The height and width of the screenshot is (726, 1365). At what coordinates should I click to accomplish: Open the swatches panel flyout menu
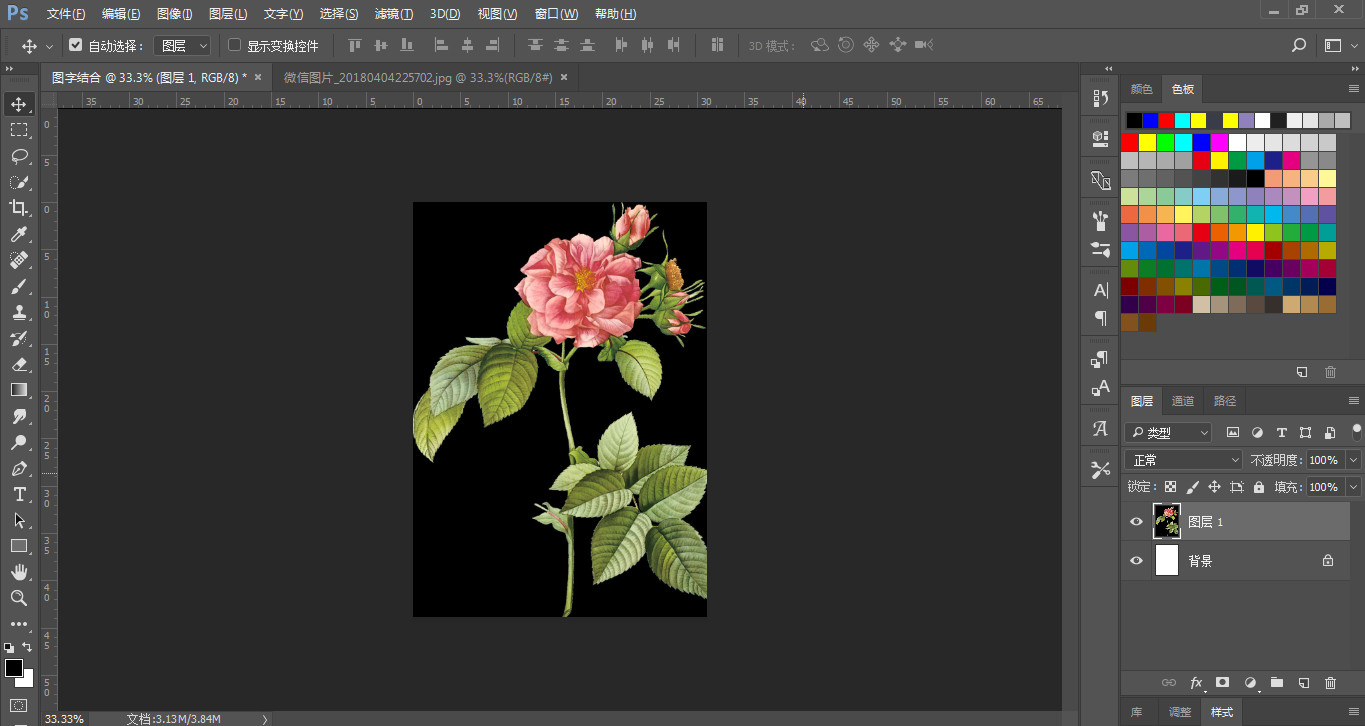click(x=1353, y=89)
